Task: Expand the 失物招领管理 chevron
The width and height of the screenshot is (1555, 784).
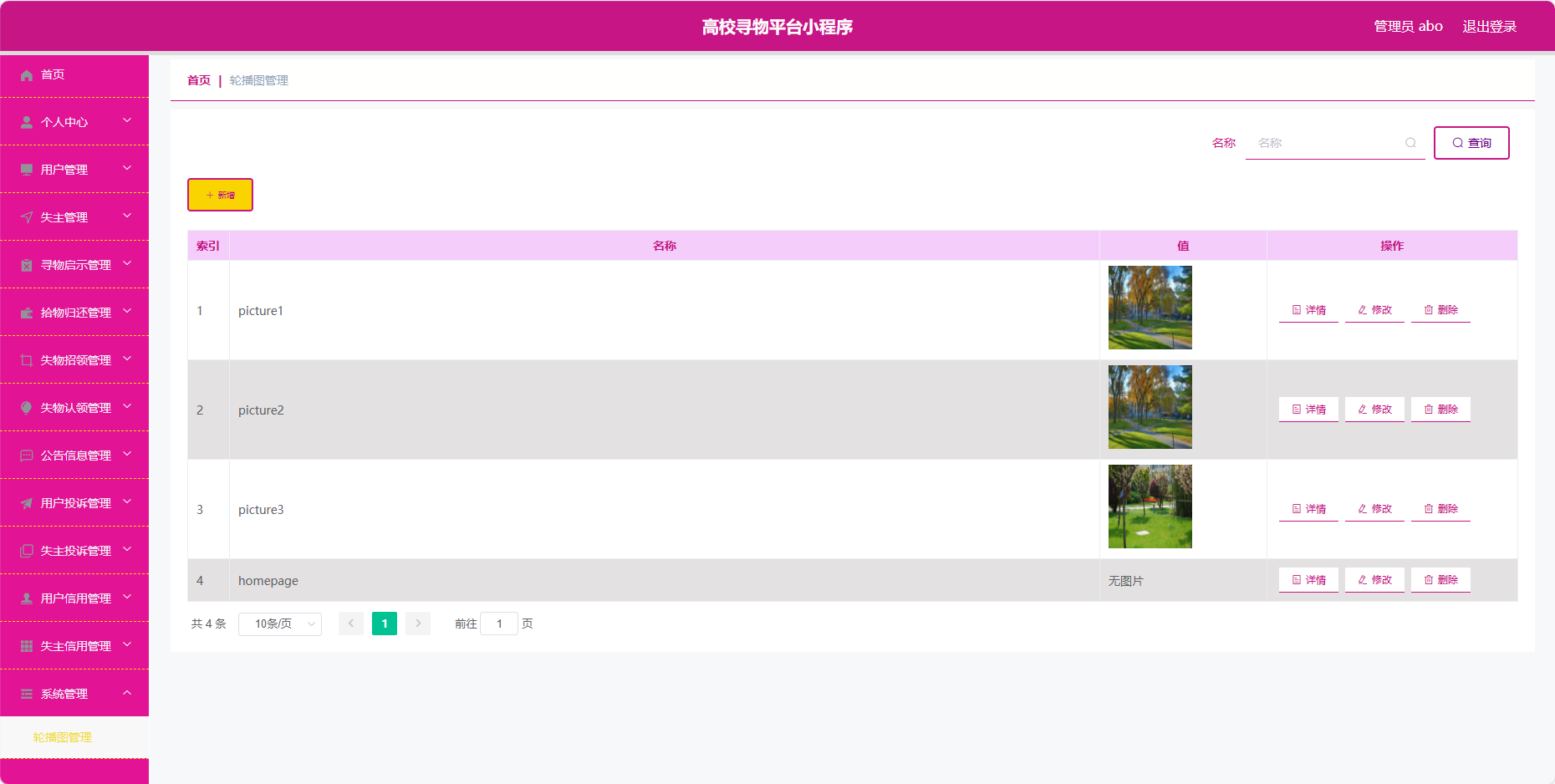Action: point(127,359)
